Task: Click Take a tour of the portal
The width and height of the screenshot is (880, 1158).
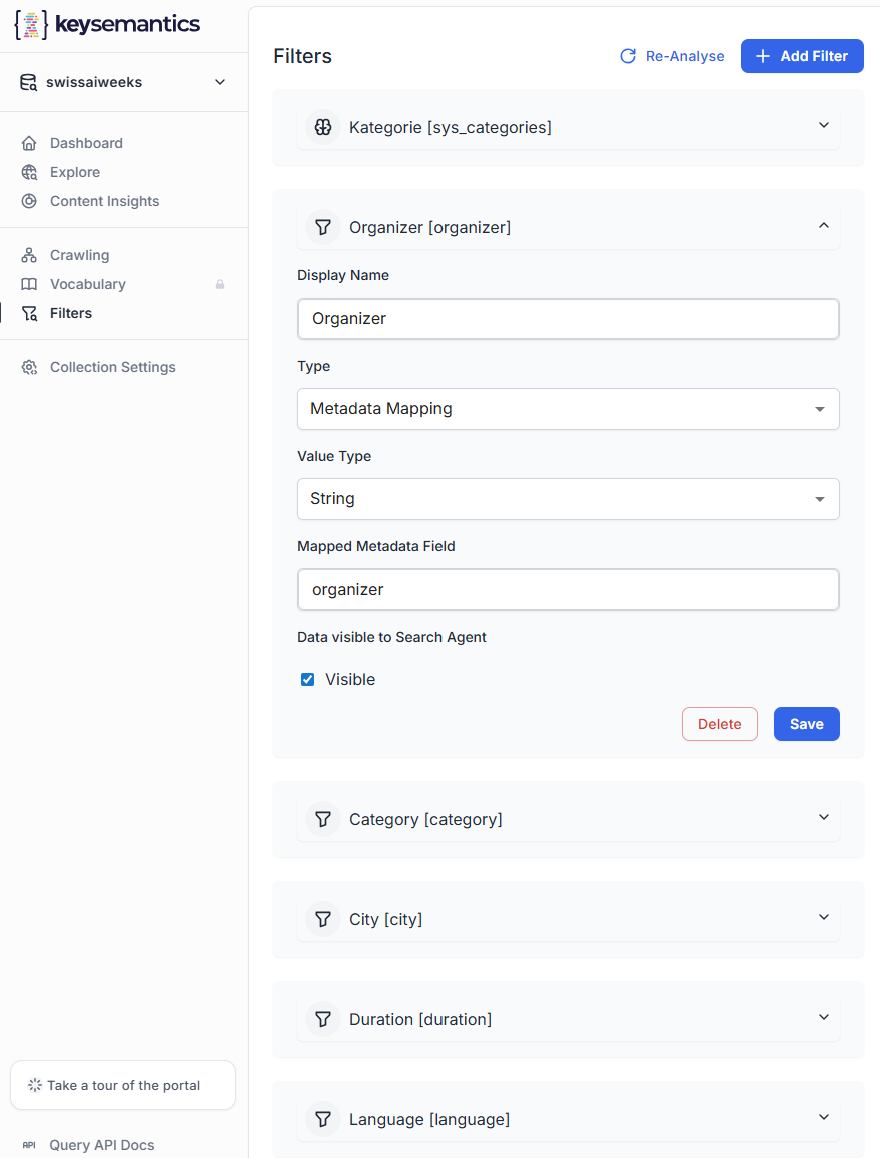Action: pyautogui.click(x=123, y=1086)
